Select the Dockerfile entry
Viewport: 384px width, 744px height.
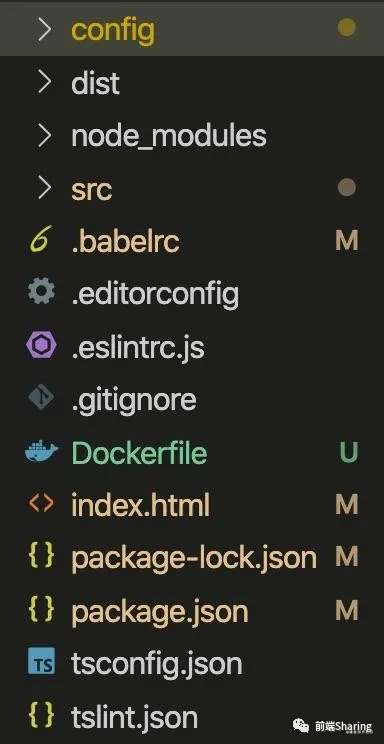[x=192, y=452]
